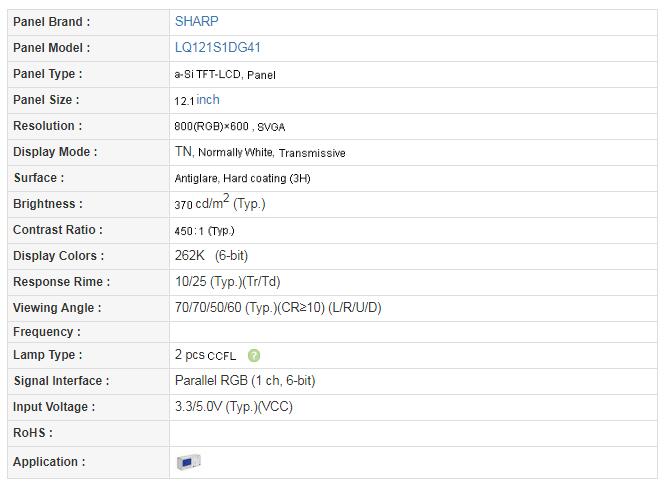Open the SHARP brand link

click(196, 21)
